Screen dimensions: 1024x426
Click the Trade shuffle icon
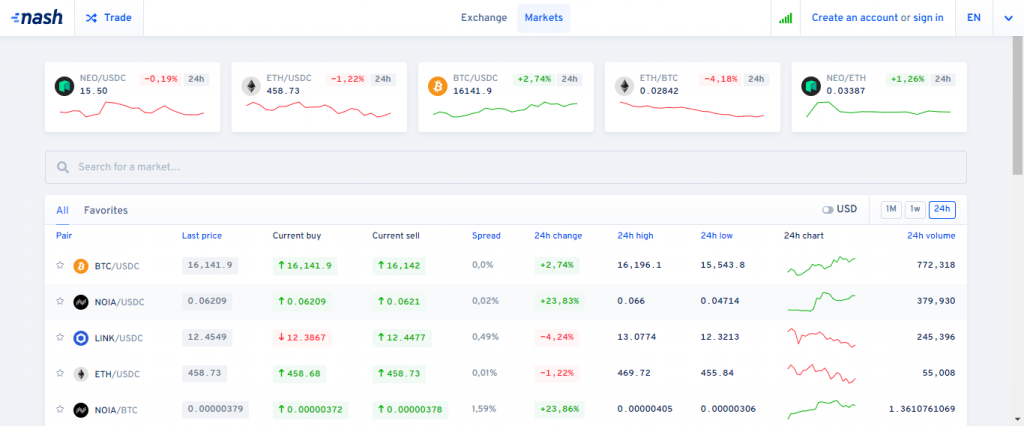click(x=91, y=18)
